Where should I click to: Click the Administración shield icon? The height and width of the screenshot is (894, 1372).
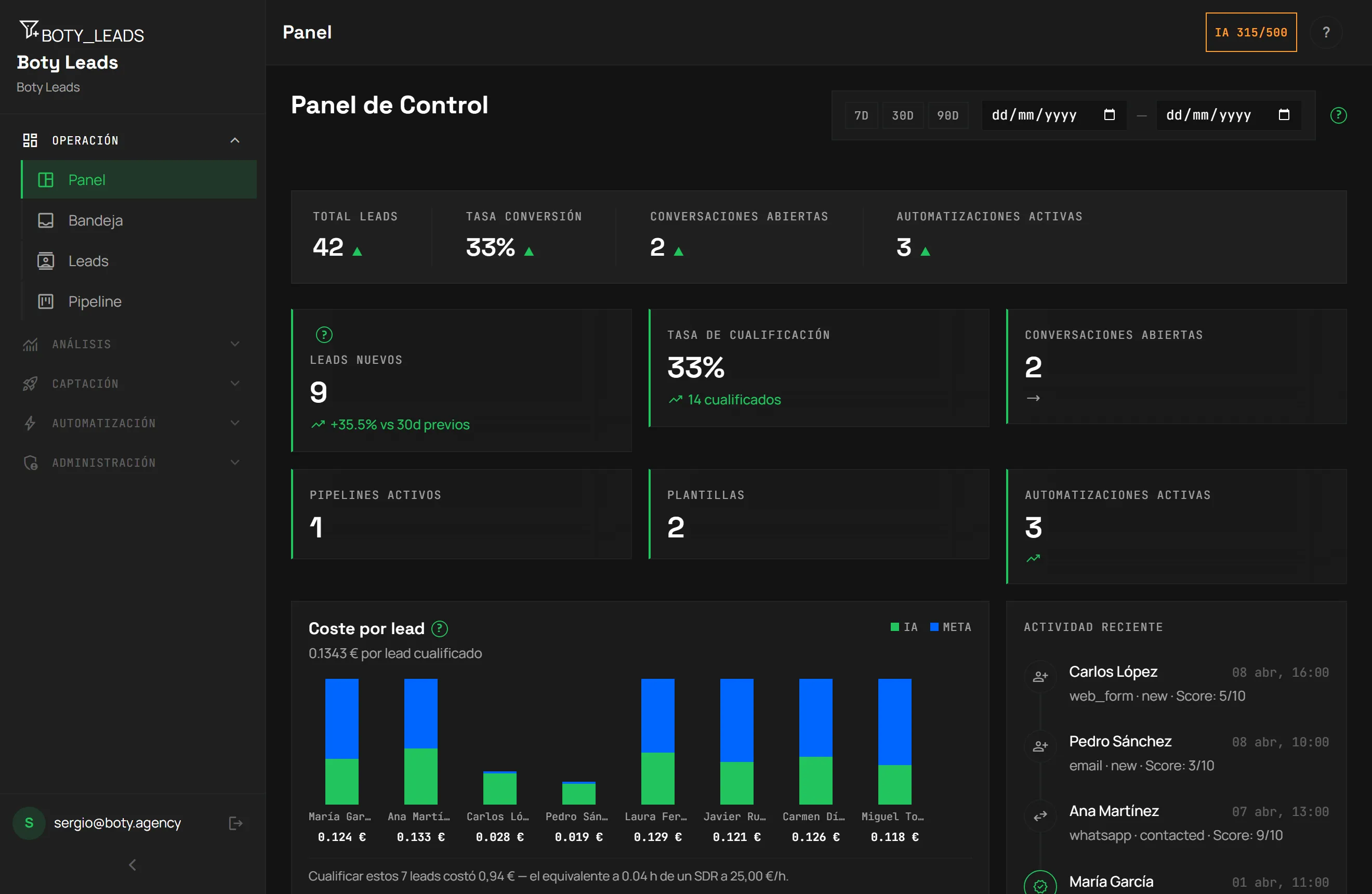point(30,462)
